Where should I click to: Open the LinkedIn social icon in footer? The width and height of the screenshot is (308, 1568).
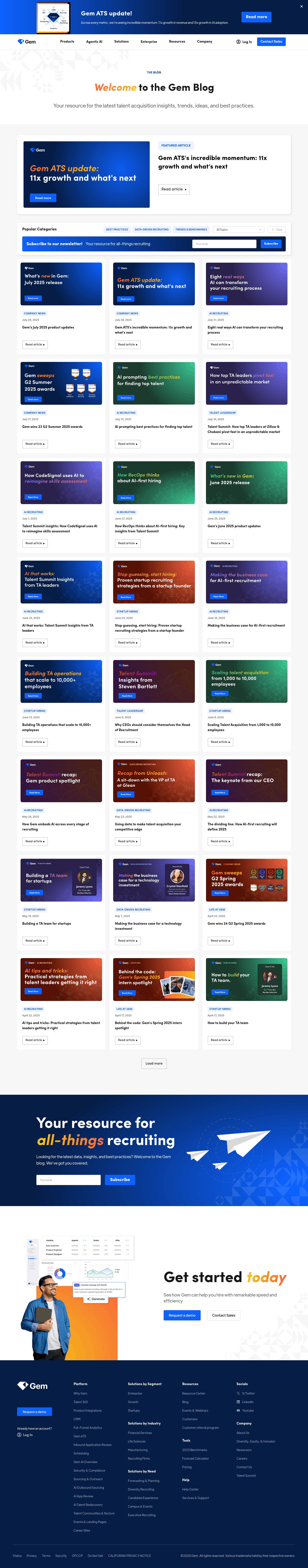(x=238, y=1402)
